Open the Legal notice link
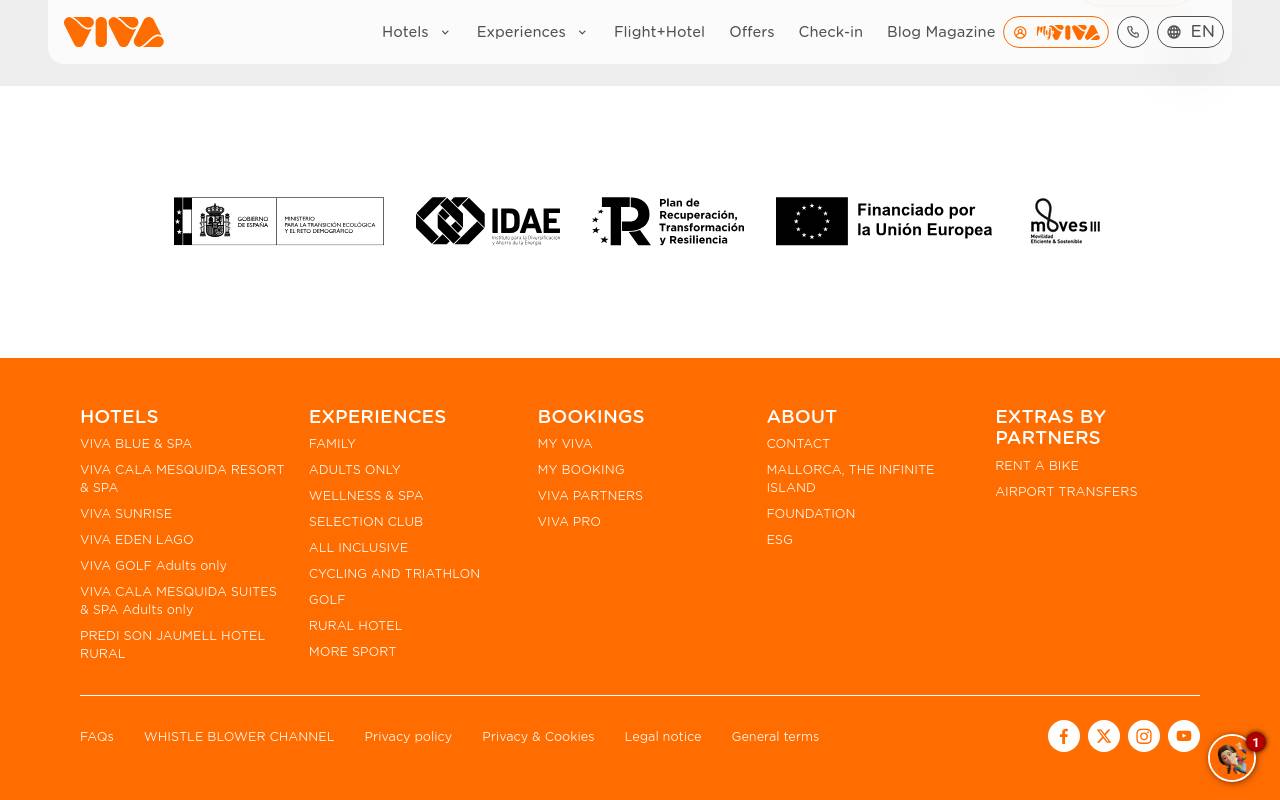Viewport: 1280px width, 800px height. (x=663, y=737)
